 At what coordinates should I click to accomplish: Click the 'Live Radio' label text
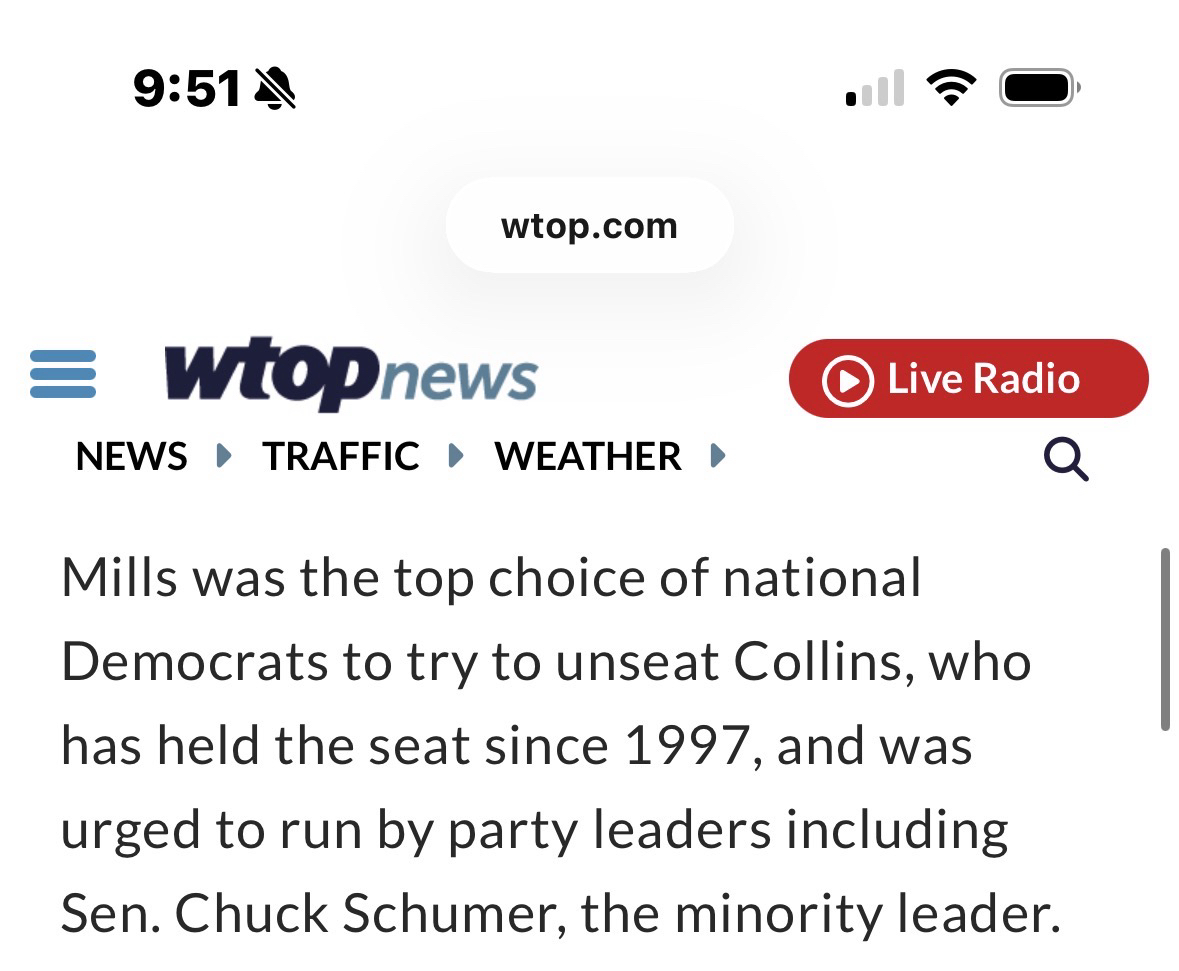(984, 379)
